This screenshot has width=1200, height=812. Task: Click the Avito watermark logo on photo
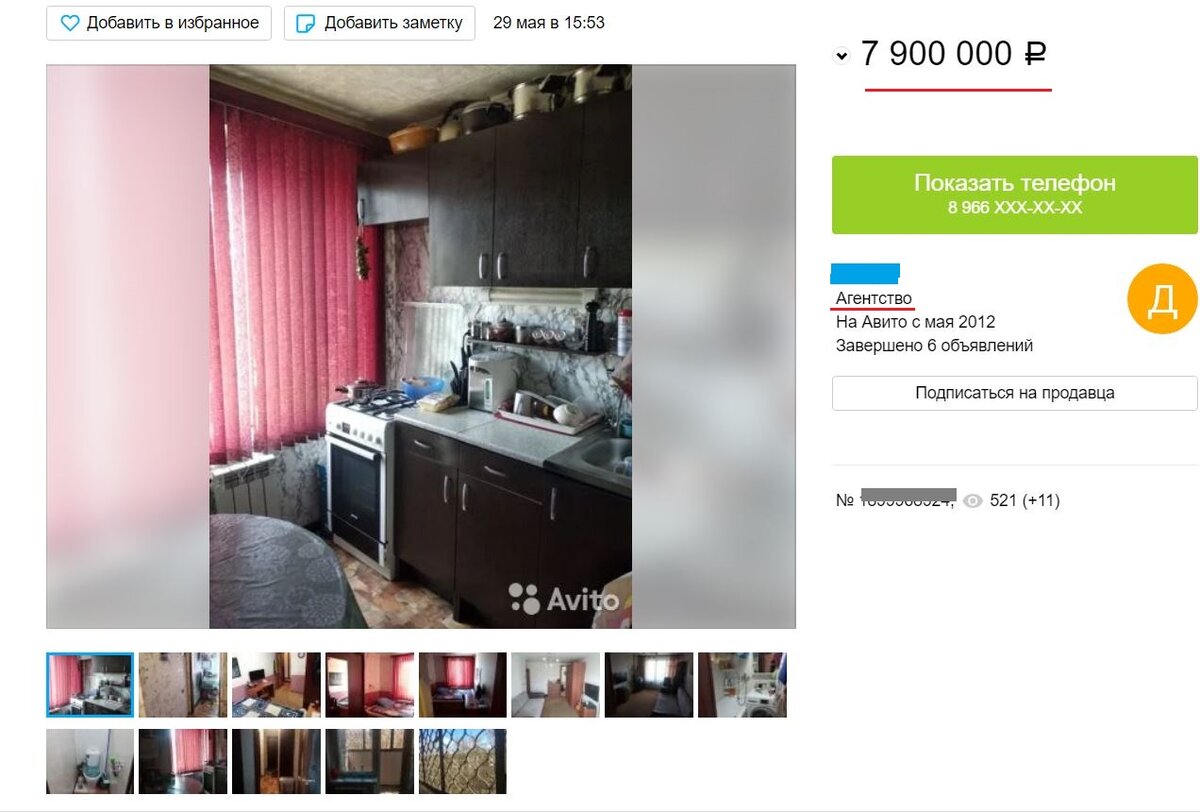pos(564,598)
